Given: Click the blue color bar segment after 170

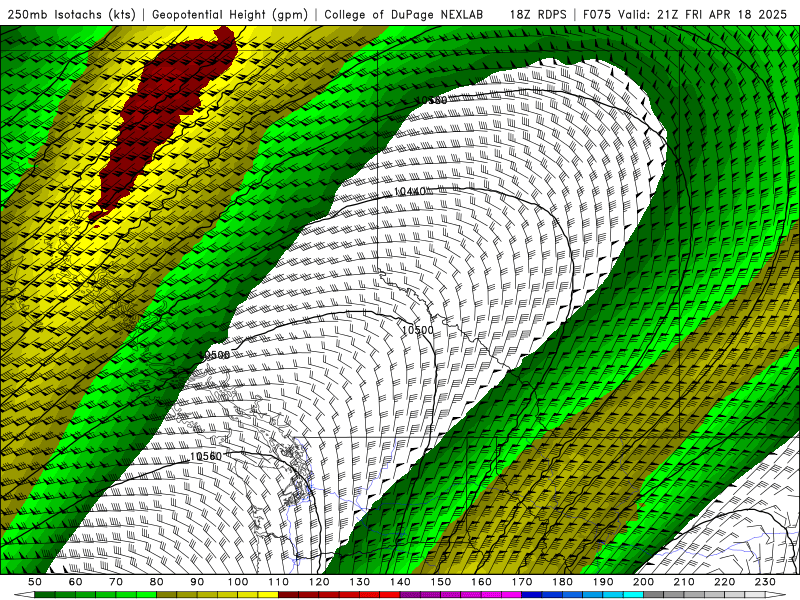Looking at the screenshot, I should pos(532,595).
